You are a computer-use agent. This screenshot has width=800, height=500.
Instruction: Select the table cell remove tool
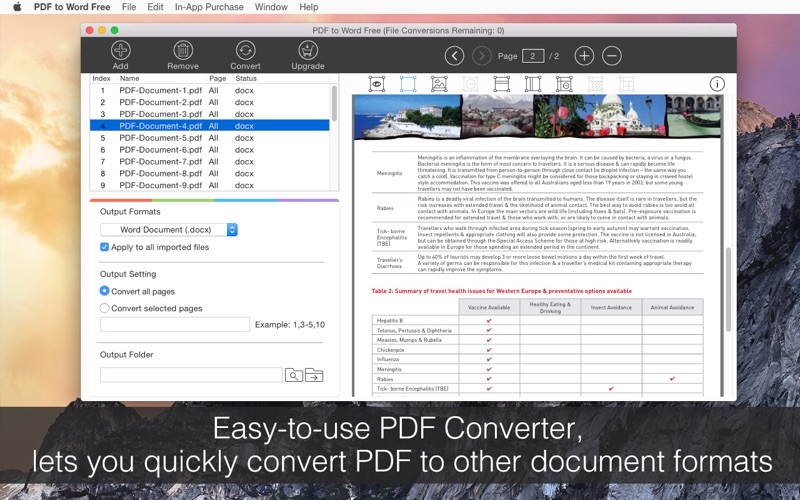[x=564, y=84]
